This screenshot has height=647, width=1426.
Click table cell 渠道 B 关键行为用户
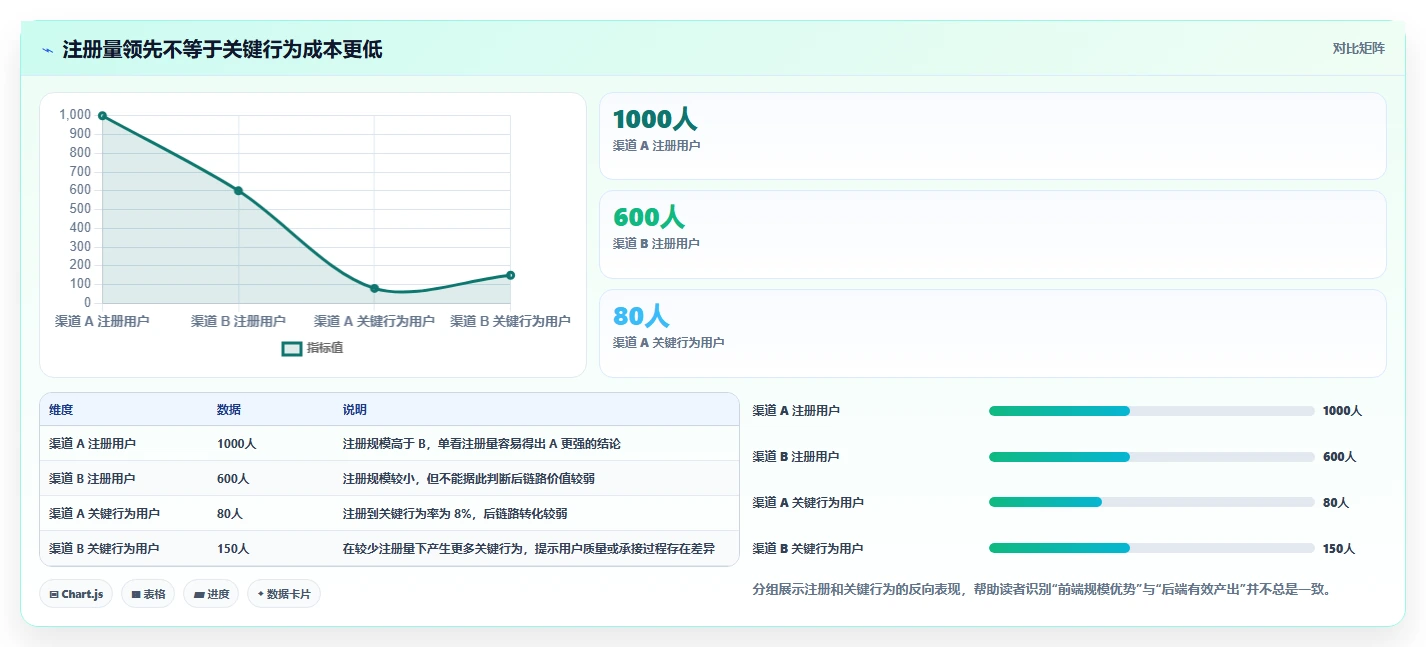tap(105, 549)
